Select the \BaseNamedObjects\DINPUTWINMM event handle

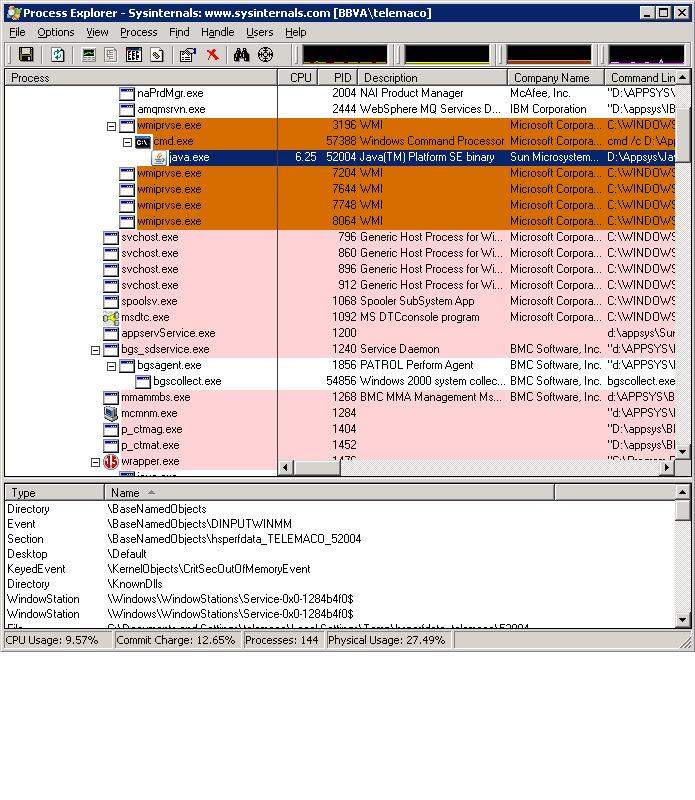pos(340,524)
